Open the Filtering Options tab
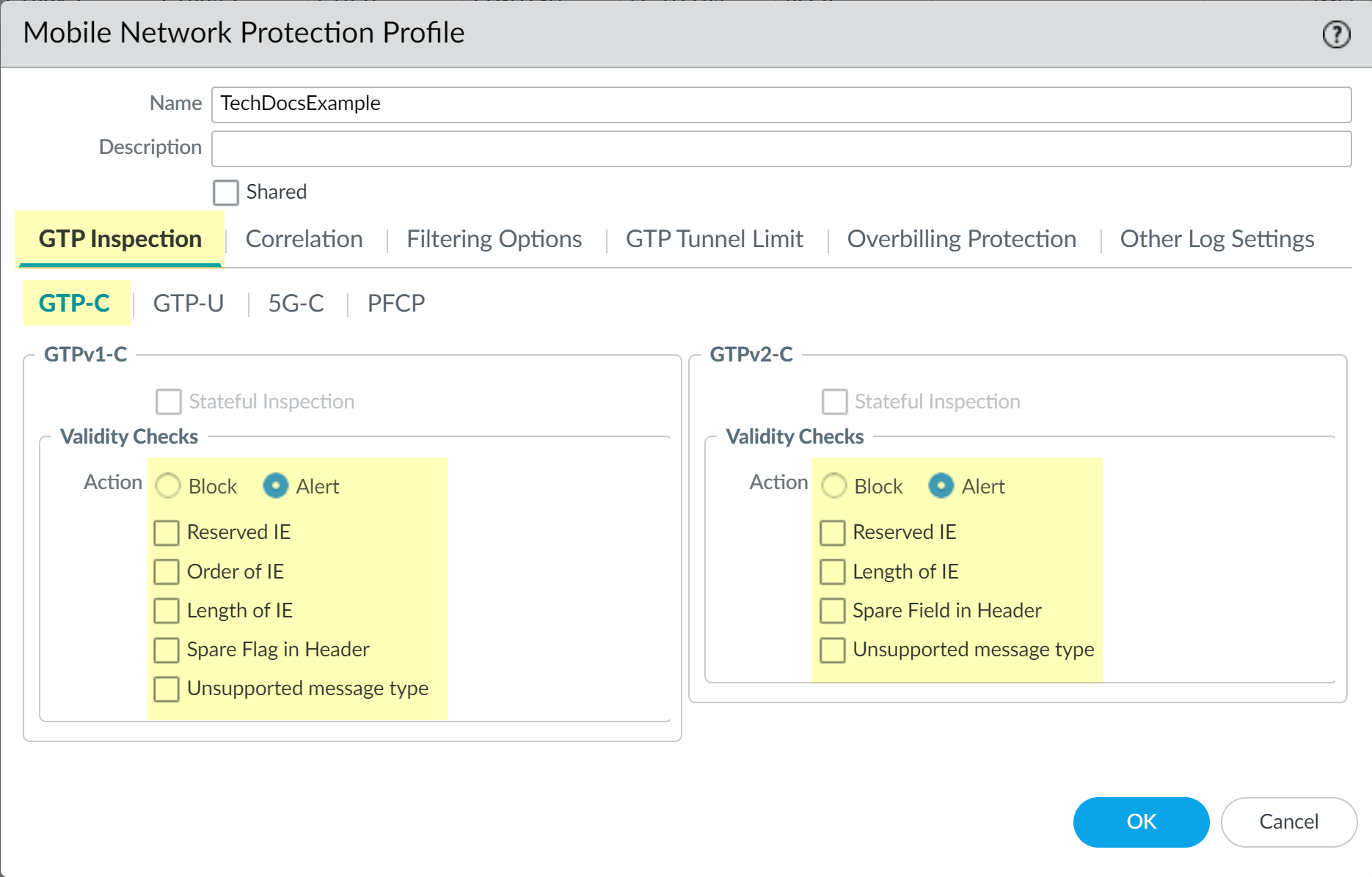The width and height of the screenshot is (1372, 877). [494, 239]
